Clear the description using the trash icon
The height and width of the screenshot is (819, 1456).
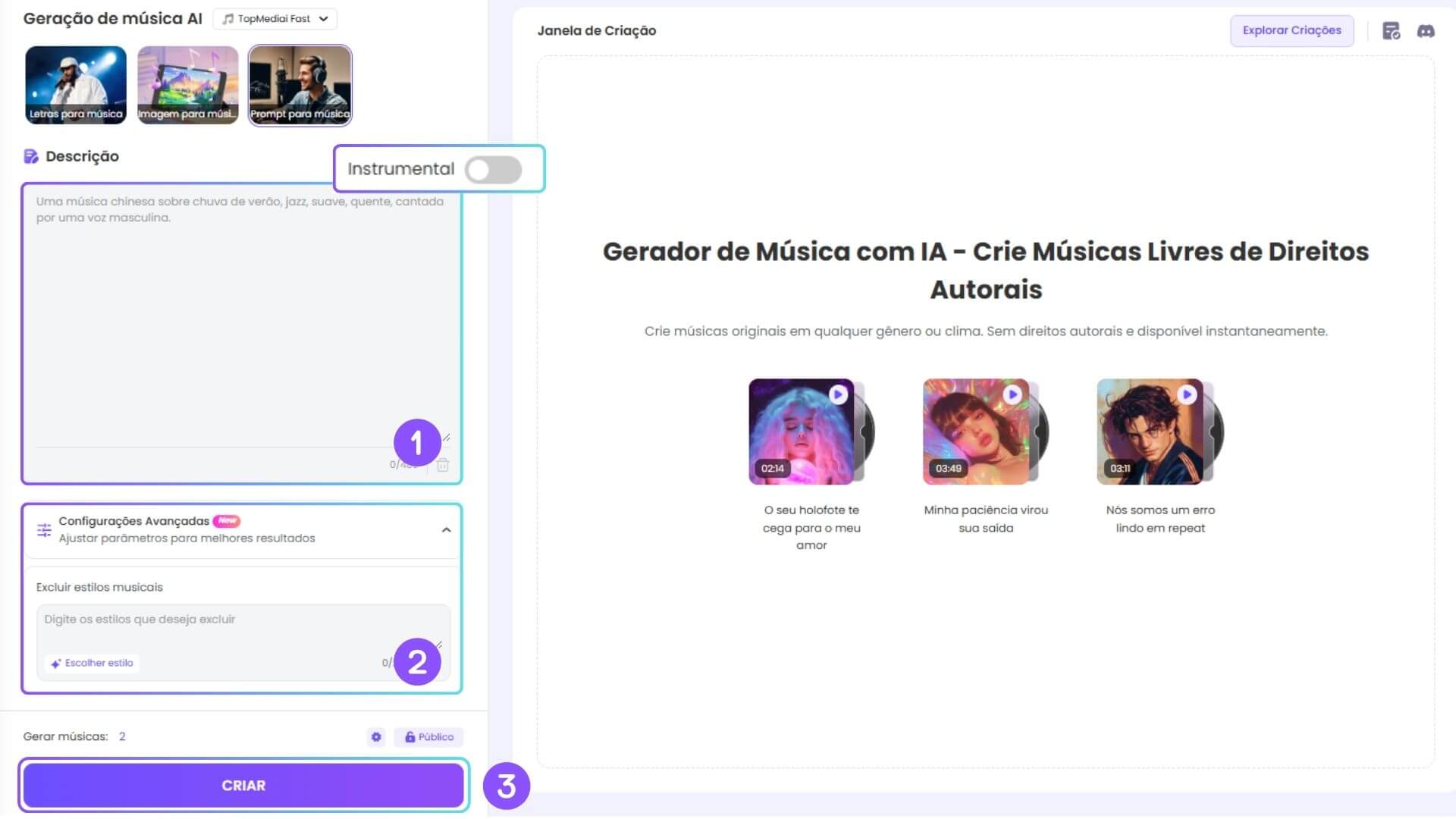442,466
